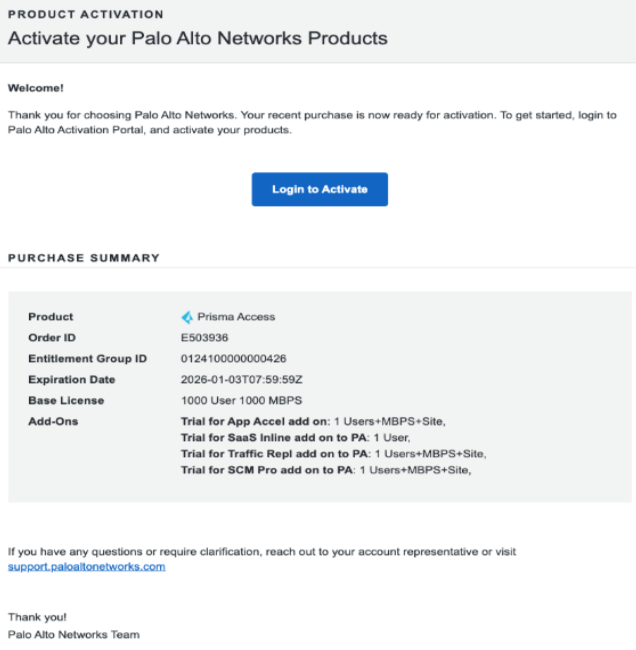Image resolution: width=636 pixels, height=650 pixels.
Task: Click the Trial for SaaS Inline add on line
Action: (x=296, y=438)
